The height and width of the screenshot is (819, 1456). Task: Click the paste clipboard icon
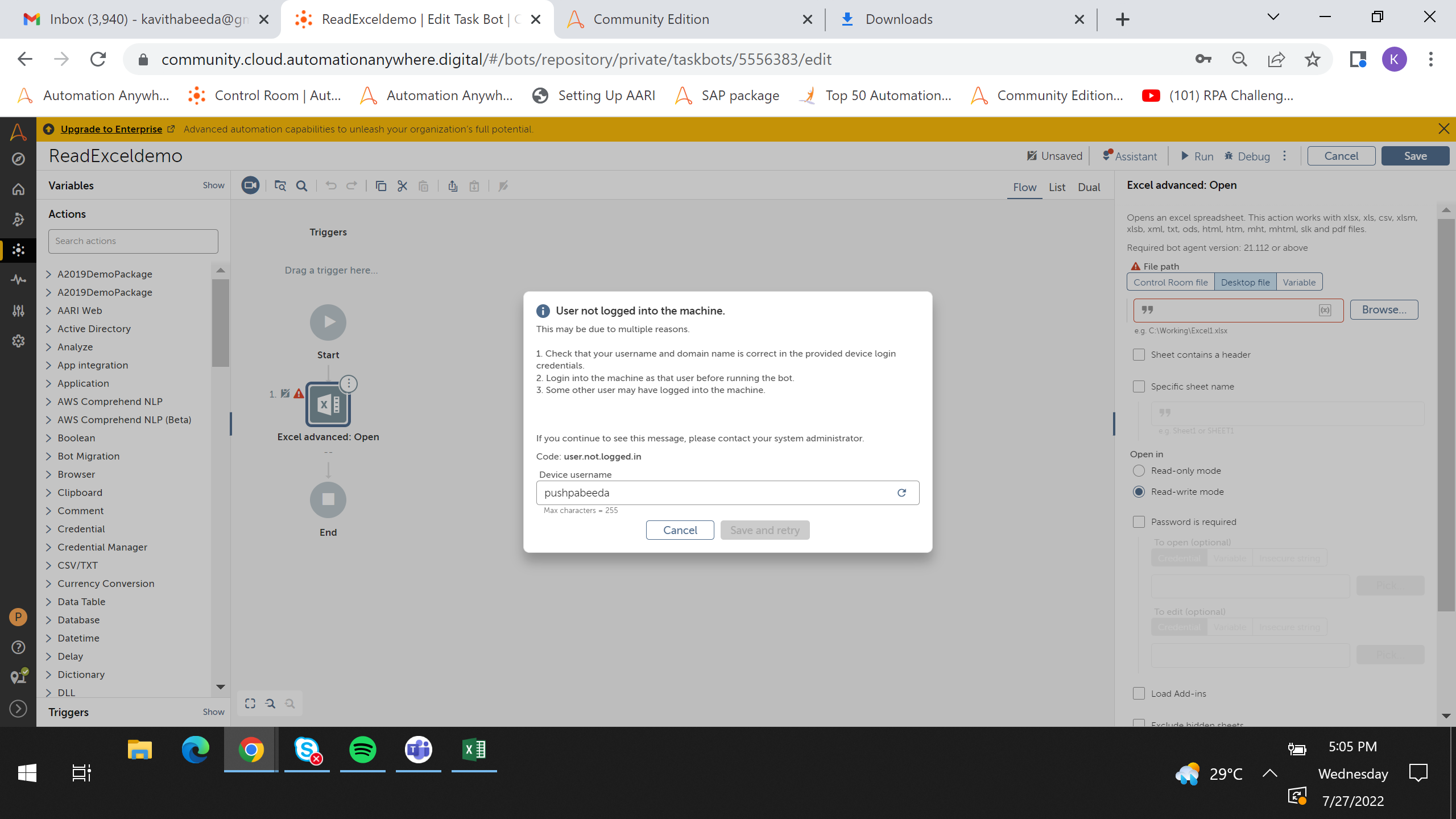click(x=424, y=186)
